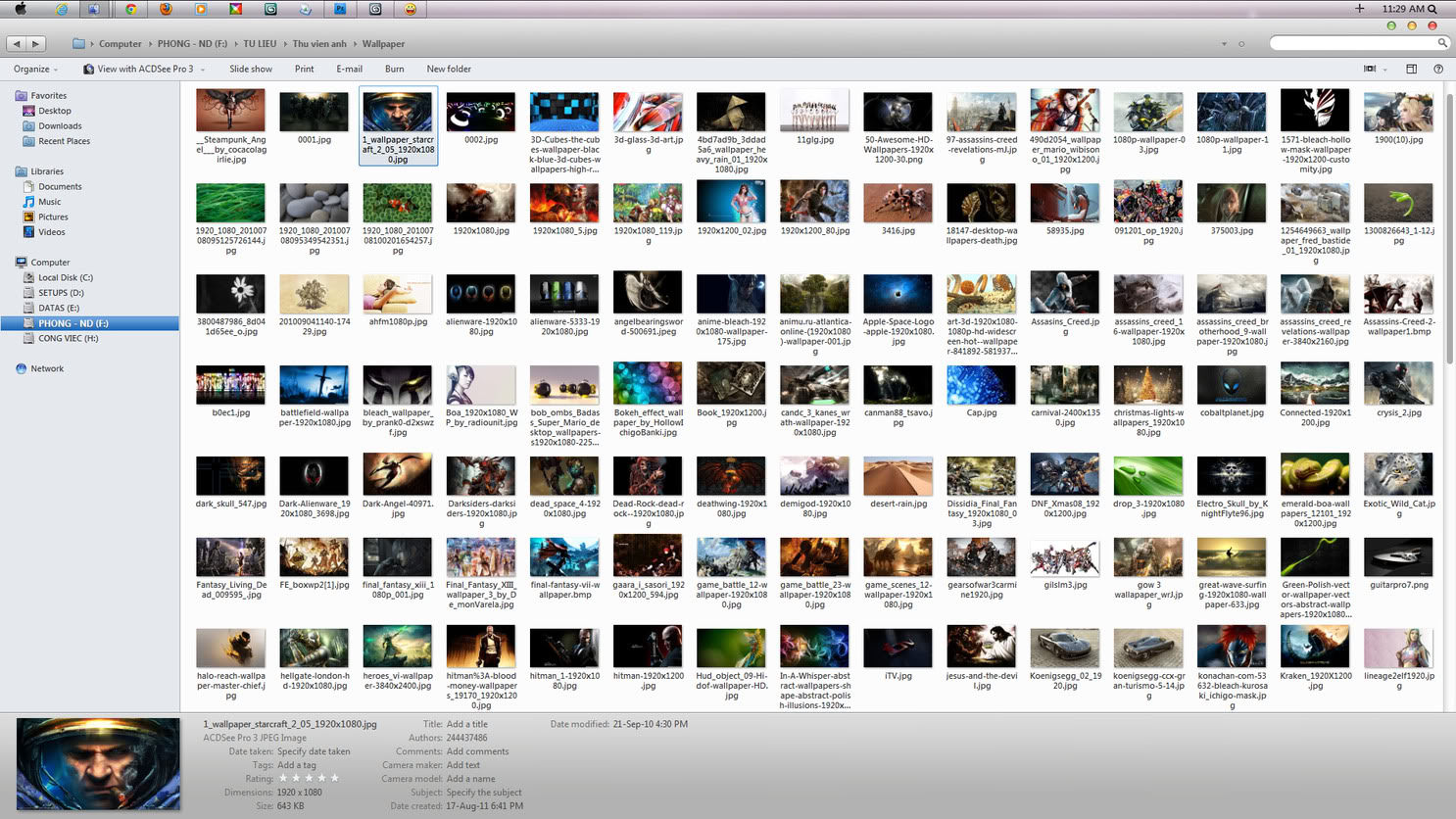
Task: Expand the View with ACDSee Pro 3 arrow
Action: [x=203, y=70]
